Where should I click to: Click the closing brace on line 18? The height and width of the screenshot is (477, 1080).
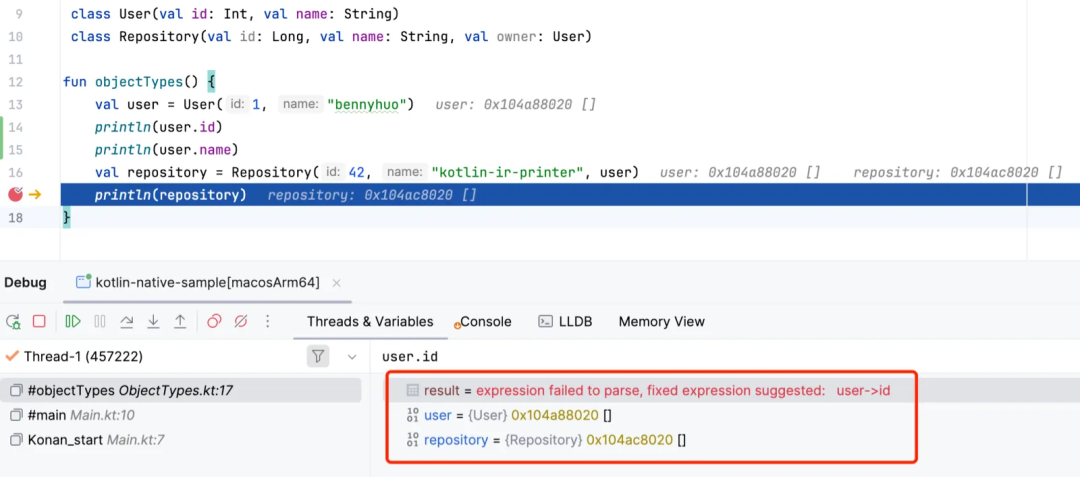point(67,218)
